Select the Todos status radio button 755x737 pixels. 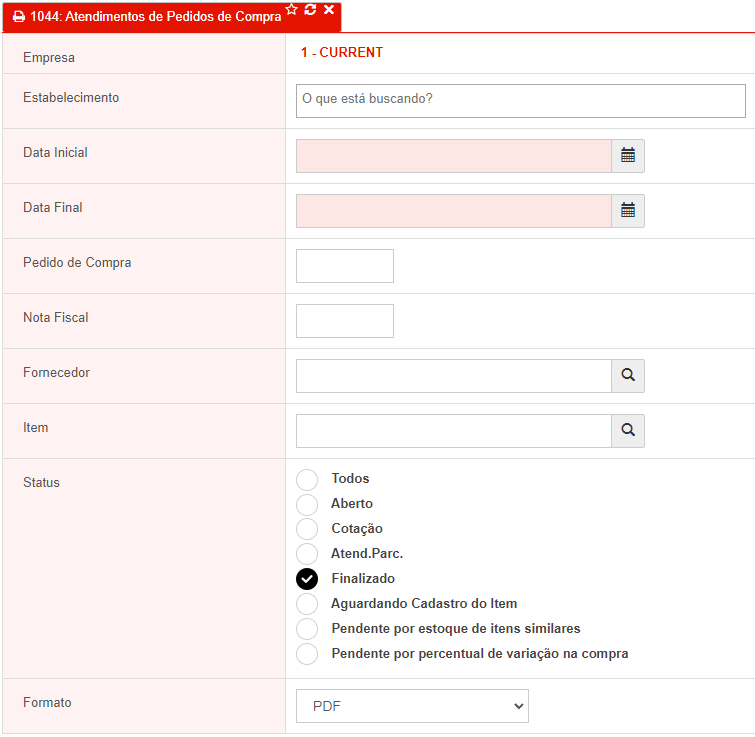[x=307, y=479]
